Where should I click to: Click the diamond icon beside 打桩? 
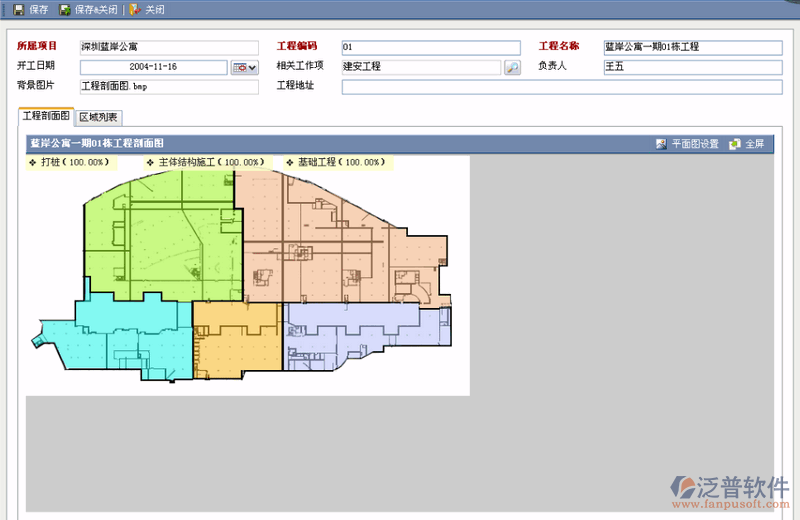click(x=33, y=163)
